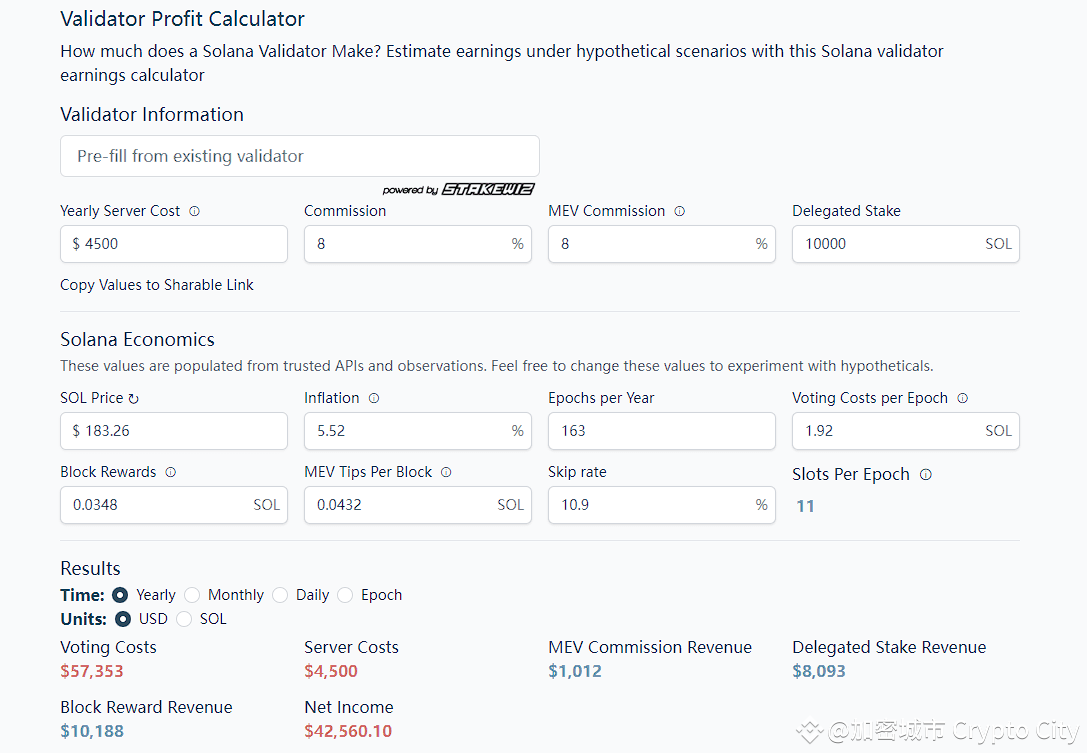Click the Inflation info icon
The height and width of the screenshot is (753, 1087).
tap(374, 398)
